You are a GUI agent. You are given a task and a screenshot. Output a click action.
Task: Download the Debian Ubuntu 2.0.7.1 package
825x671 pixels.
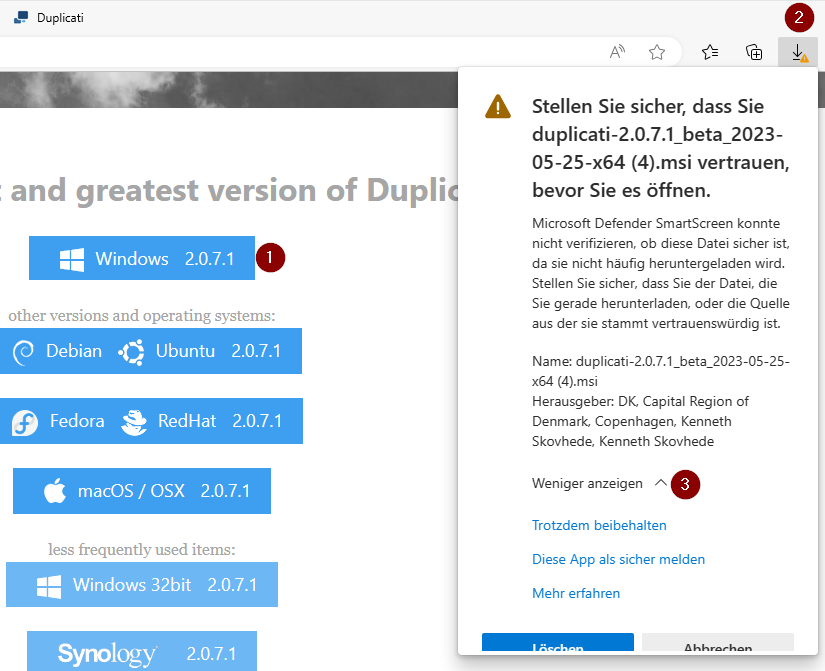click(150, 351)
